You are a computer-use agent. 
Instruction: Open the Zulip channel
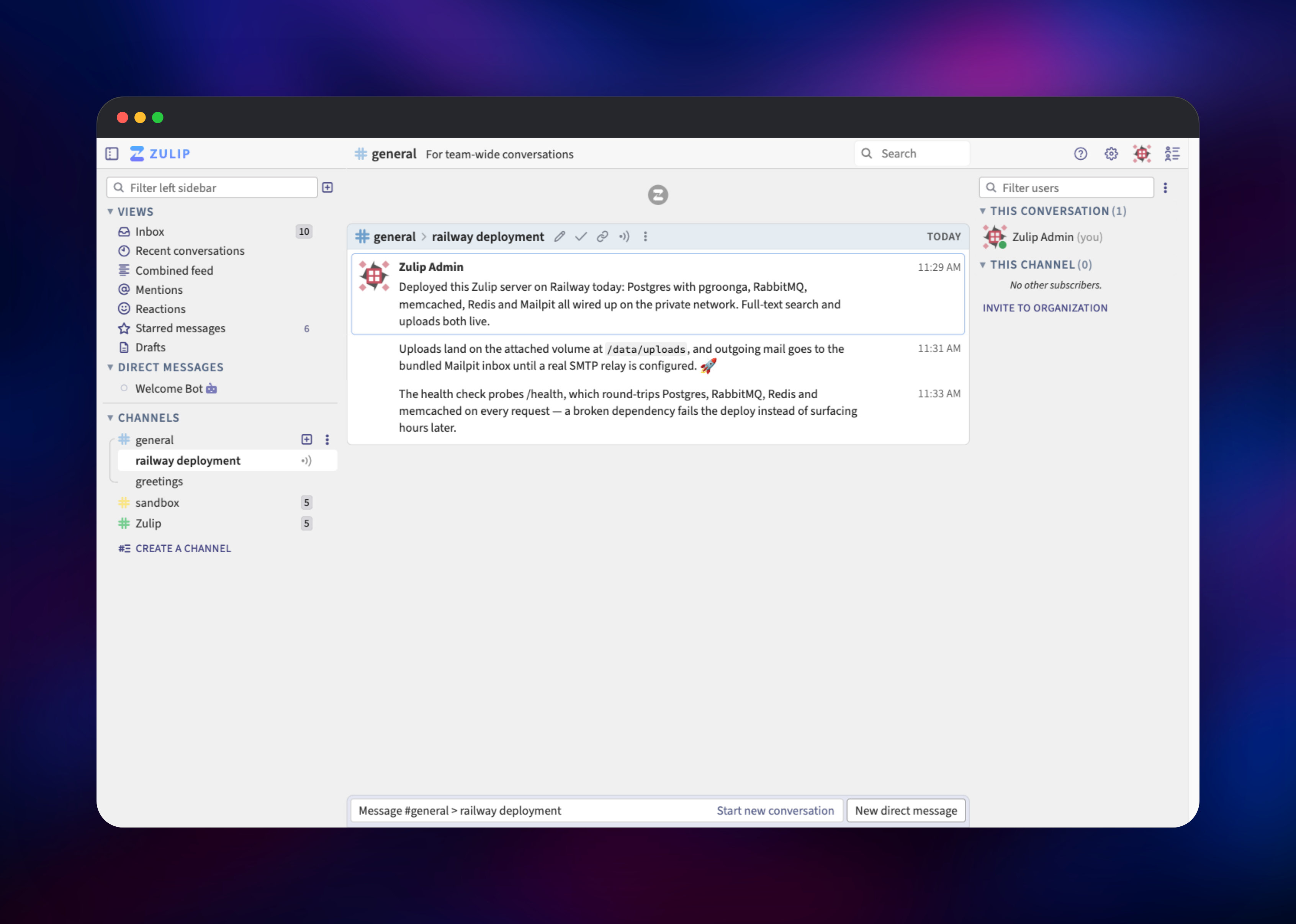[x=149, y=523]
